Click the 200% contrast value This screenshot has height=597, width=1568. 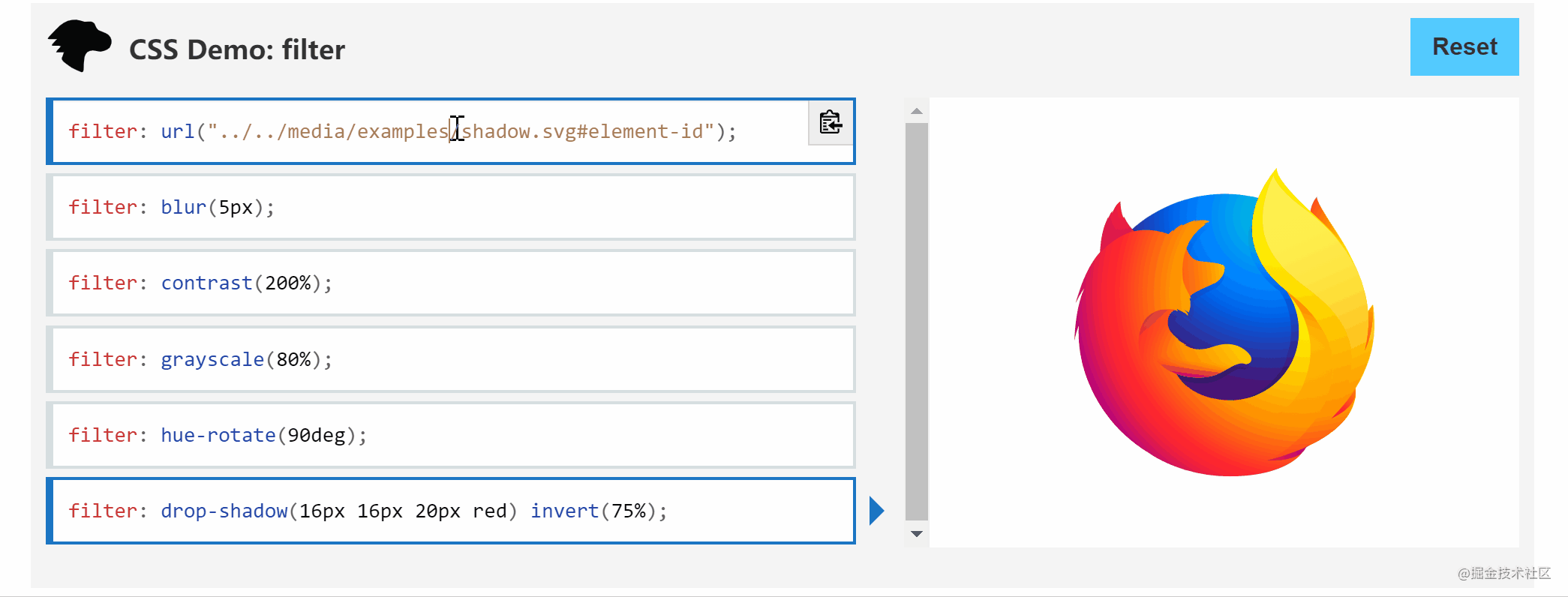point(288,283)
